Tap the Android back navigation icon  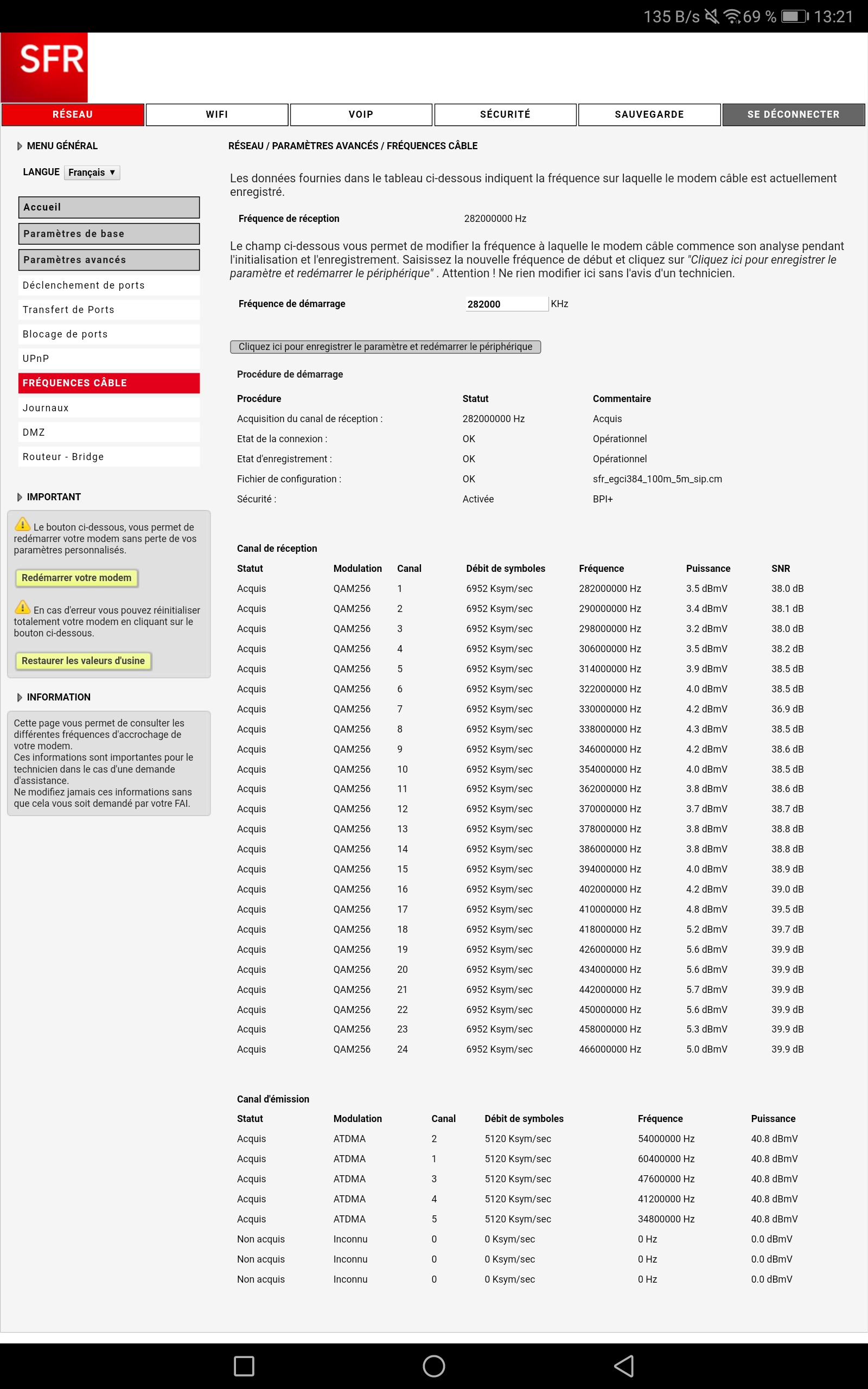(624, 1366)
